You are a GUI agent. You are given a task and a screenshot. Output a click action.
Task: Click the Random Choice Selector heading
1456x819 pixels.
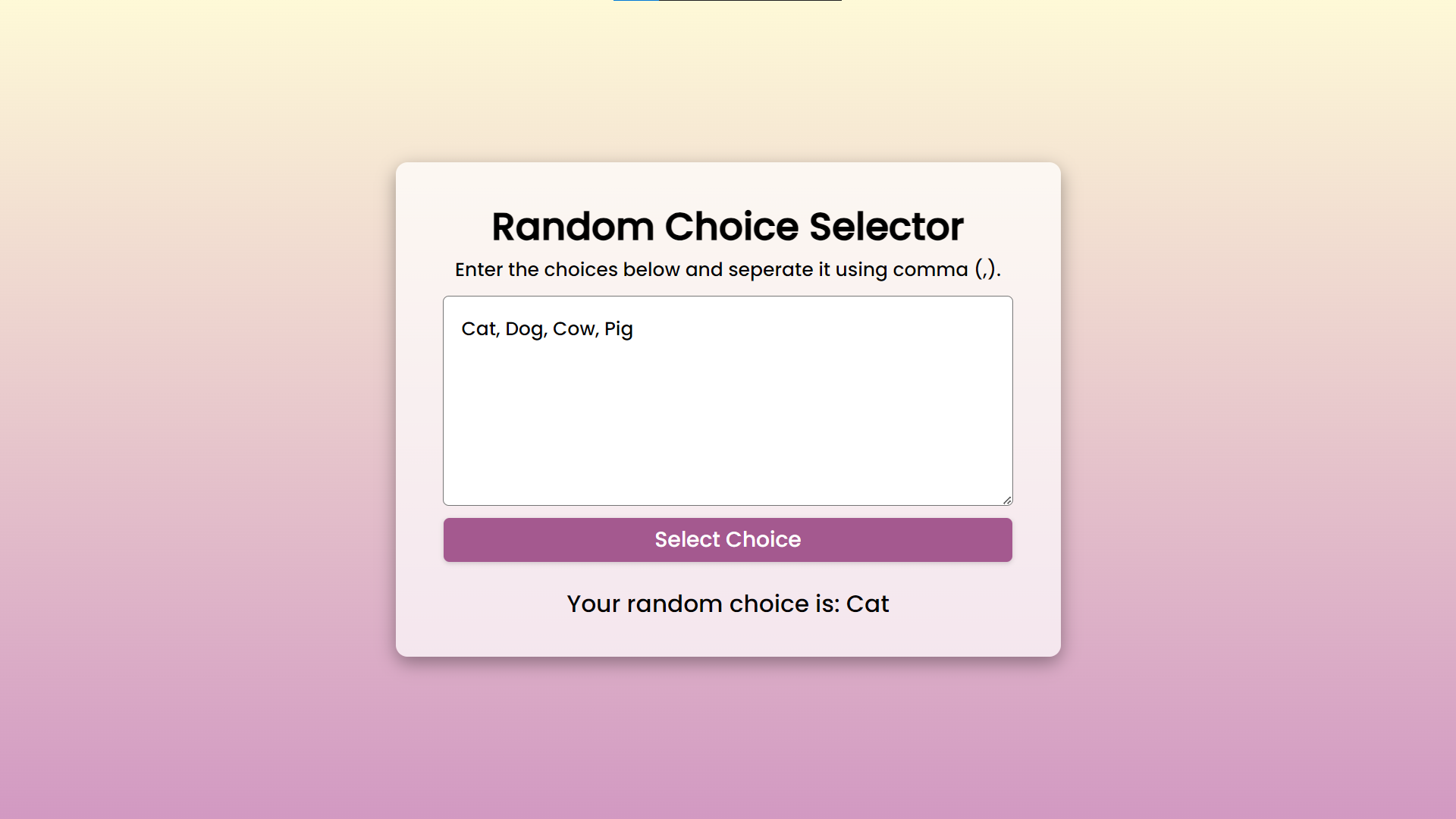[728, 227]
